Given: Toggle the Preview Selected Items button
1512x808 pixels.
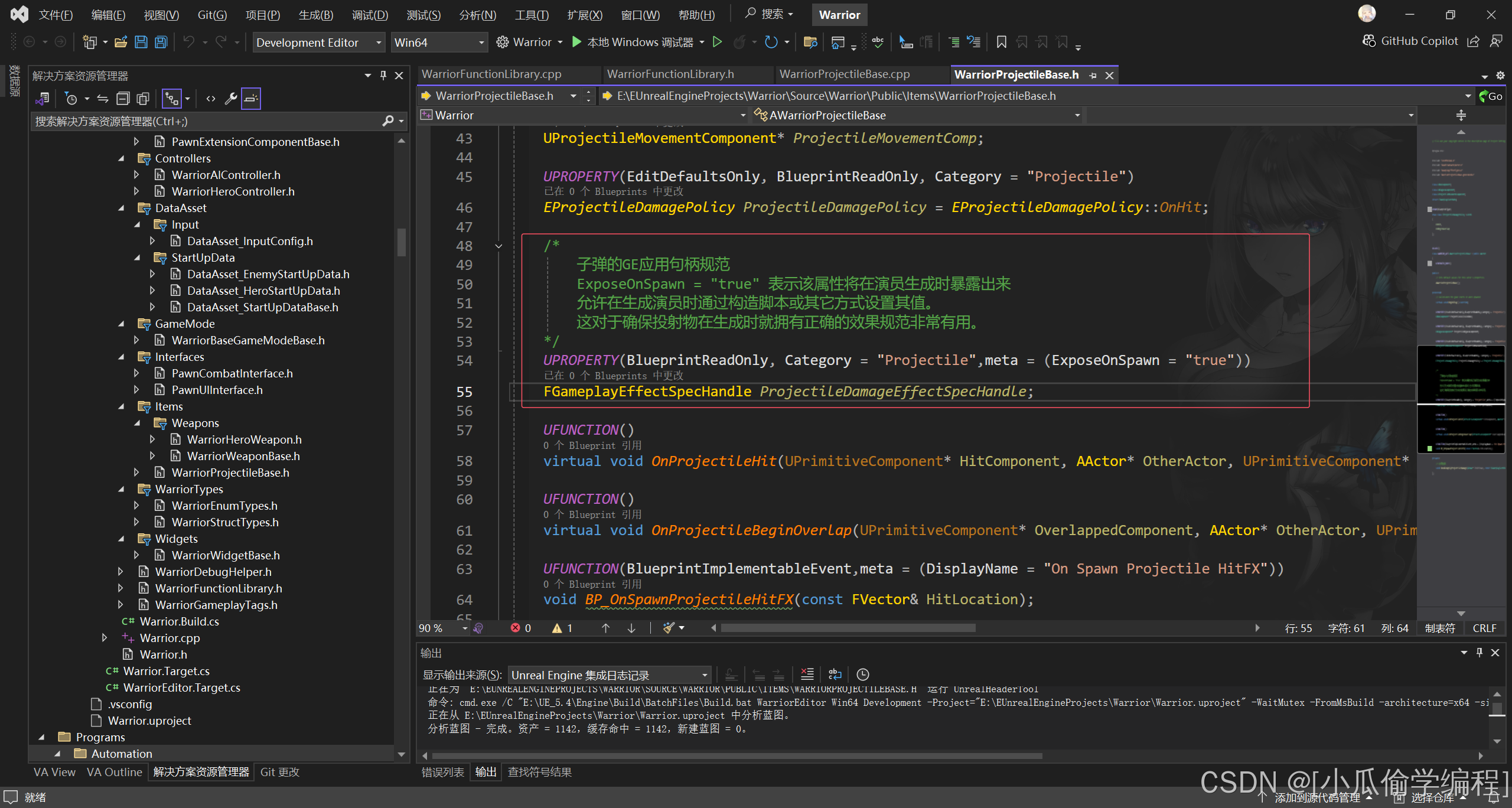Looking at the screenshot, I should click(251, 99).
